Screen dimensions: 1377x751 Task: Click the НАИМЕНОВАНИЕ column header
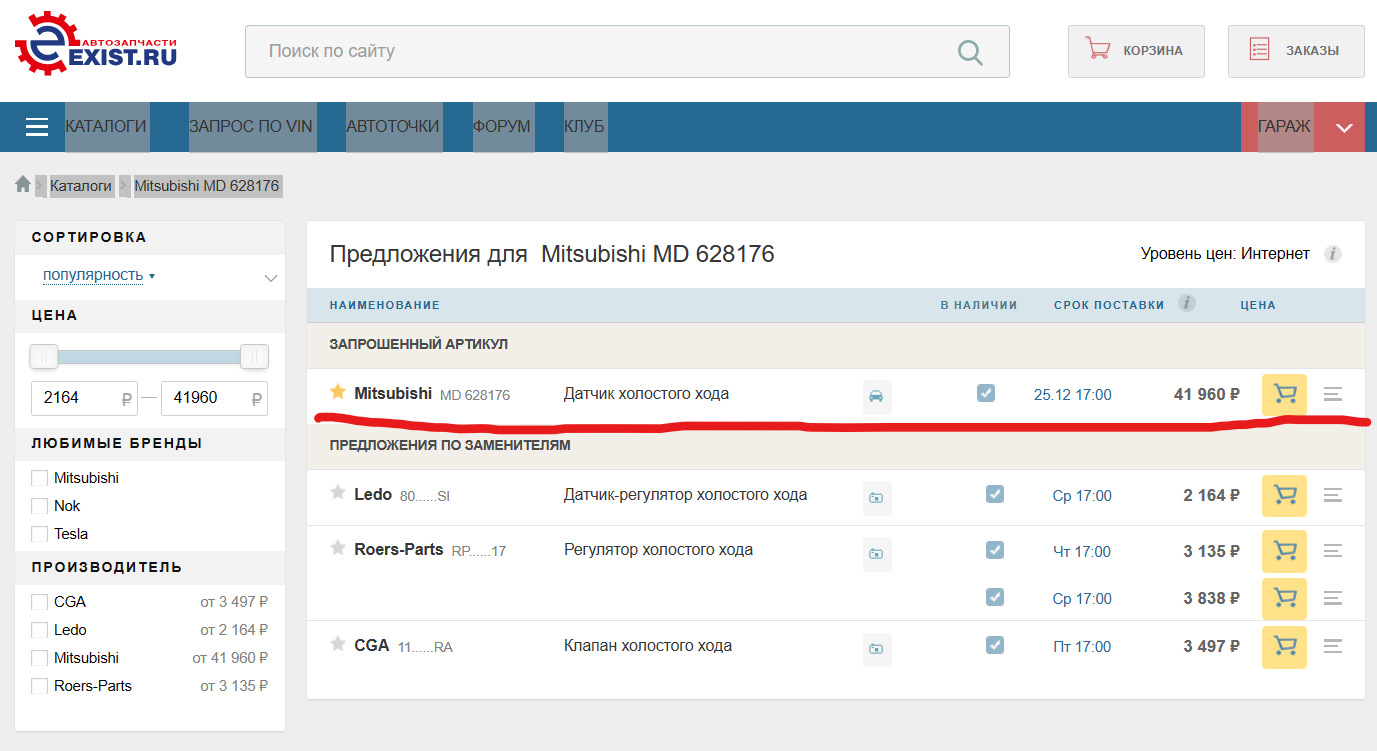(x=385, y=305)
